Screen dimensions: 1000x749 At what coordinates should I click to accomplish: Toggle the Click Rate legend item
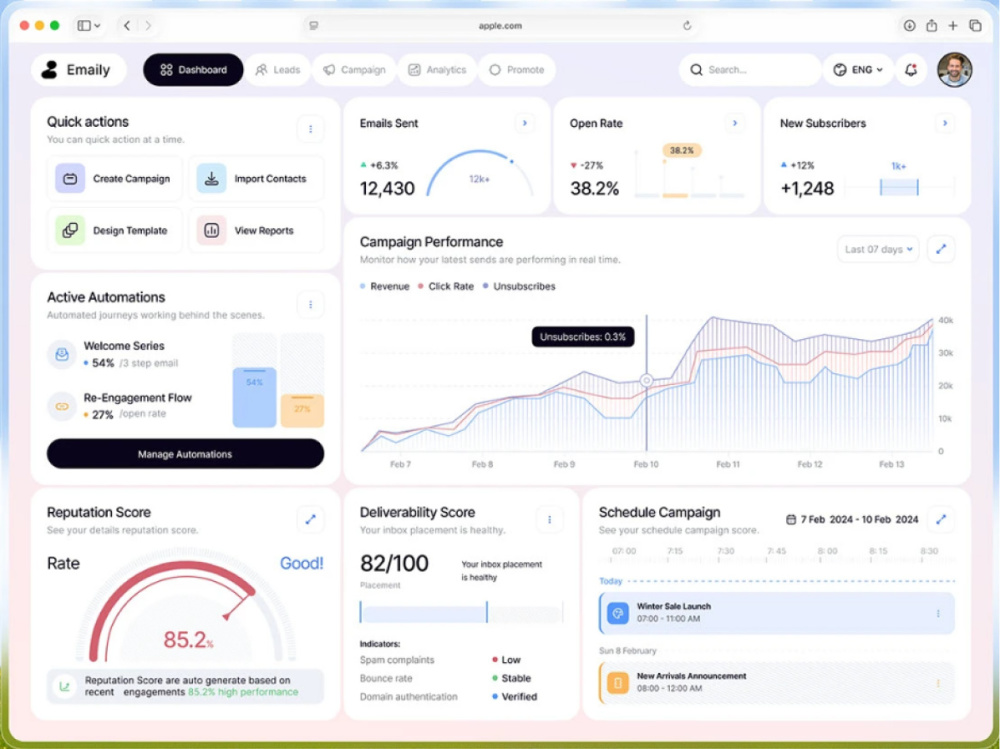(446, 286)
